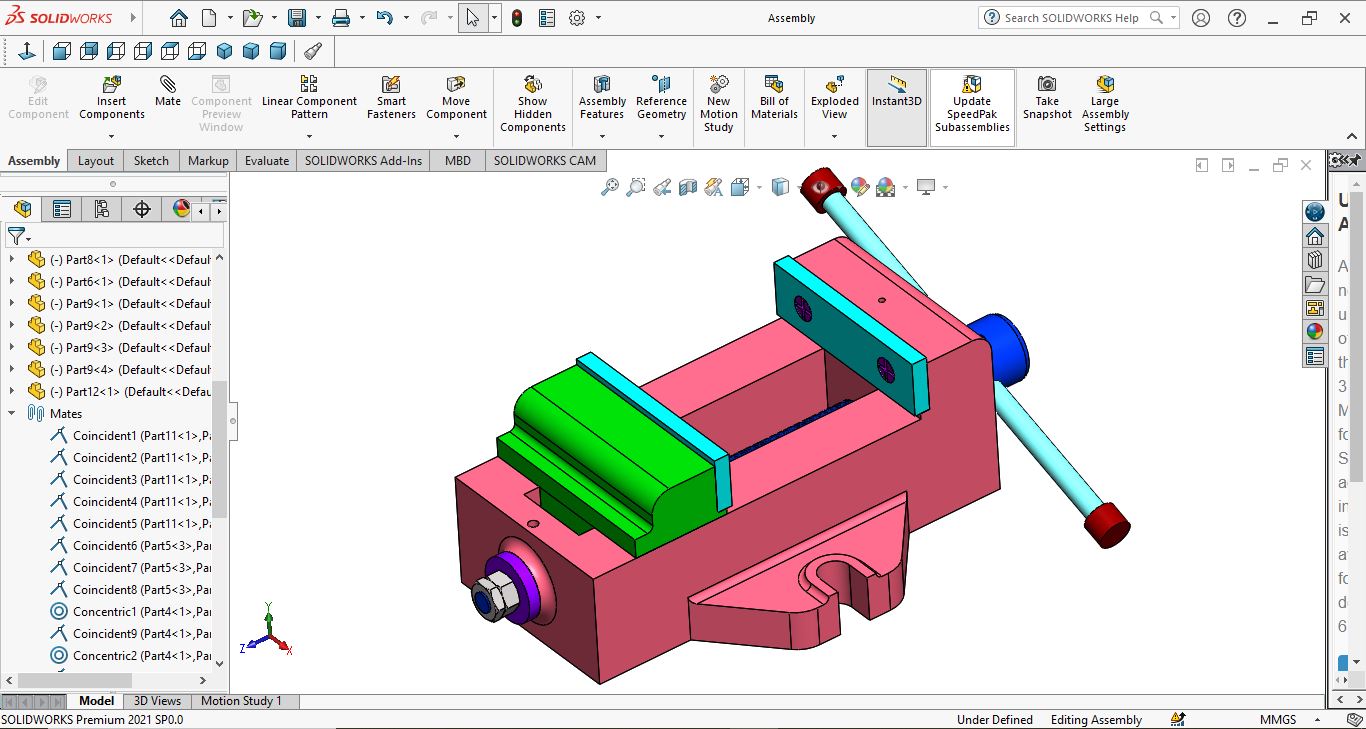Open the Reference Geometry tool
The width and height of the screenshot is (1366, 729).
click(x=661, y=98)
